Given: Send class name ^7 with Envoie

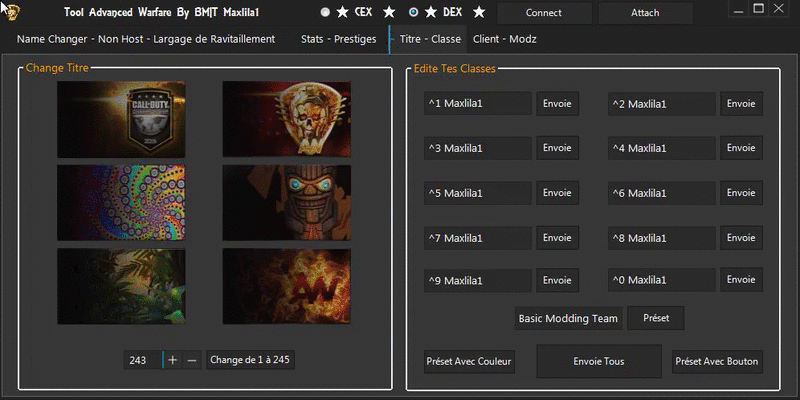Looking at the screenshot, I should [x=557, y=238].
